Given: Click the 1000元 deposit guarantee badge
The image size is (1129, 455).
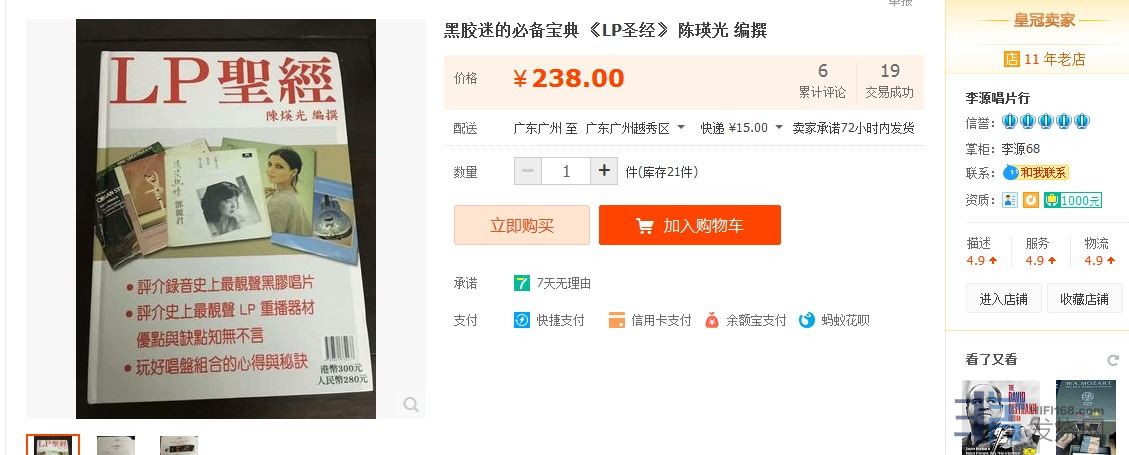Looking at the screenshot, I should pyautogui.click(x=1073, y=200).
